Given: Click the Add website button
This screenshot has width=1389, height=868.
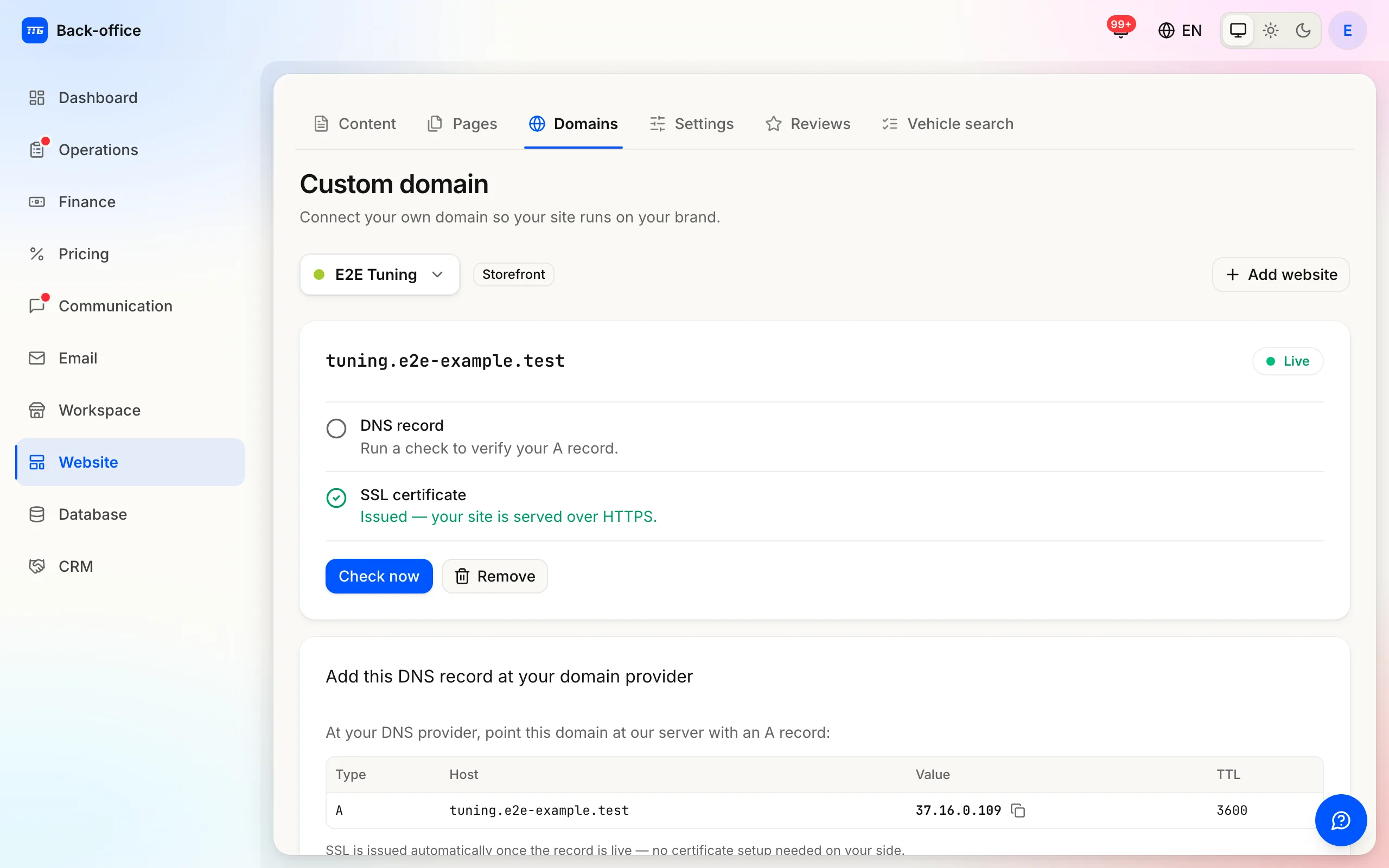Looking at the screenshot, I should click(1280, 275).
